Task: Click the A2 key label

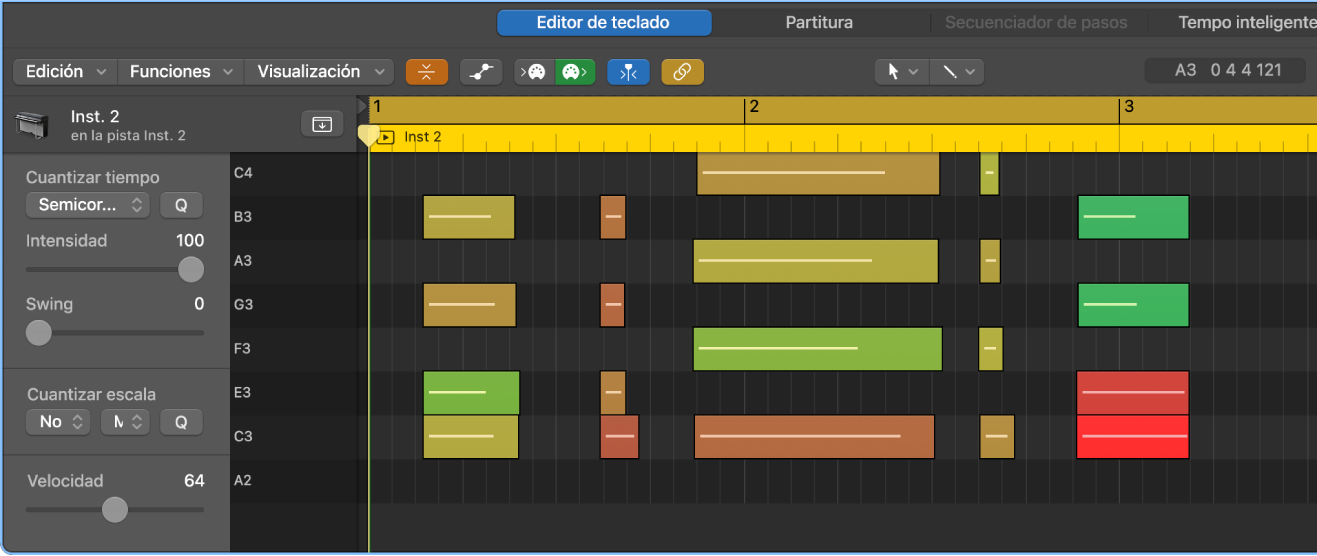Action: tap(243, 480)
